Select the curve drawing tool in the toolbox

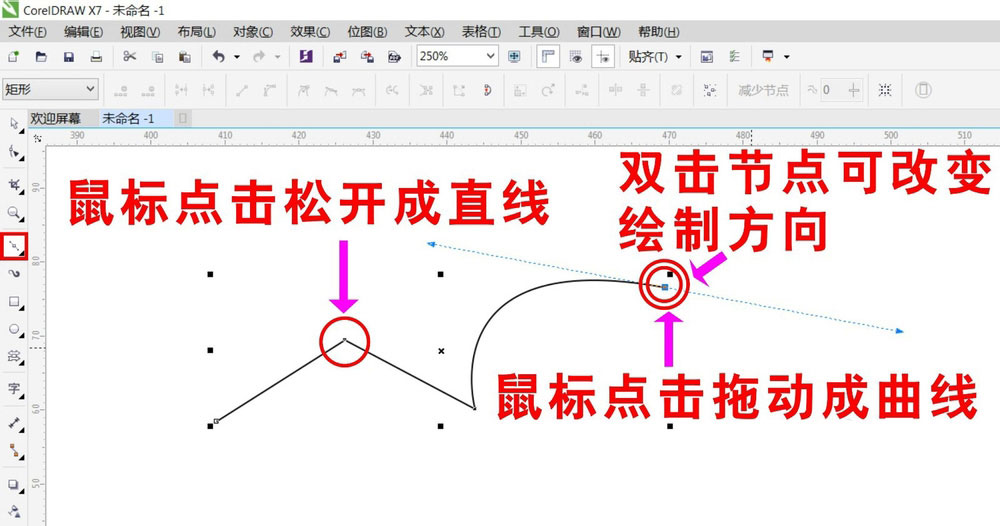click(x=13, y=246)
